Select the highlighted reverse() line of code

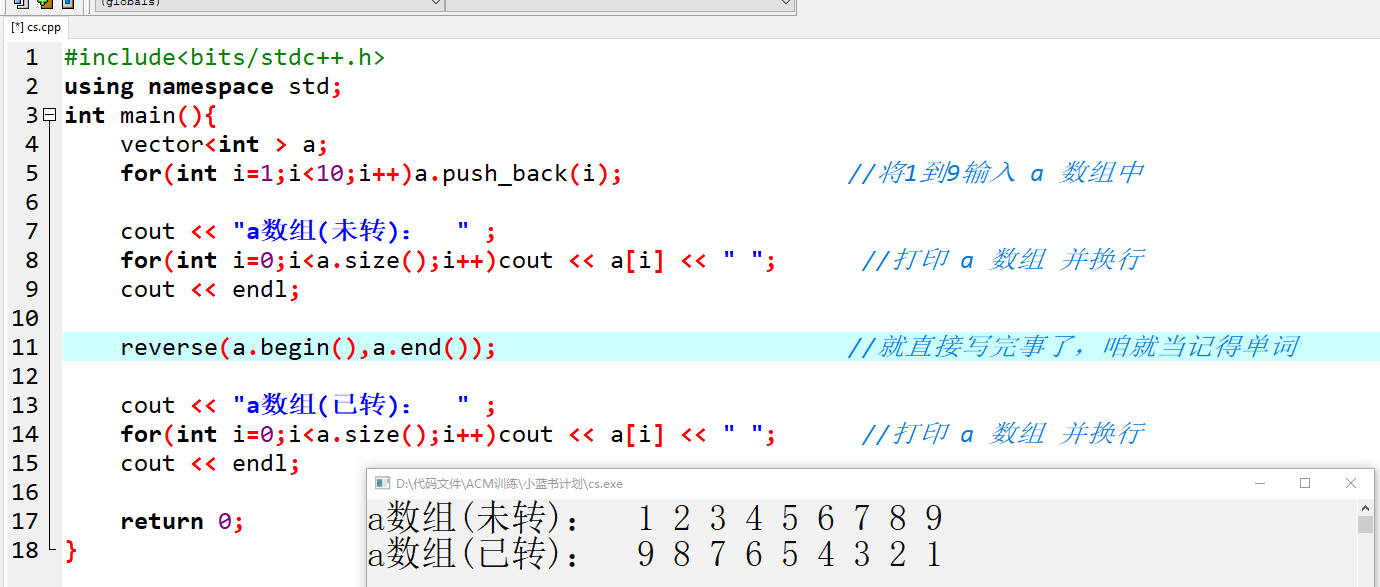(x=305, y=347)
